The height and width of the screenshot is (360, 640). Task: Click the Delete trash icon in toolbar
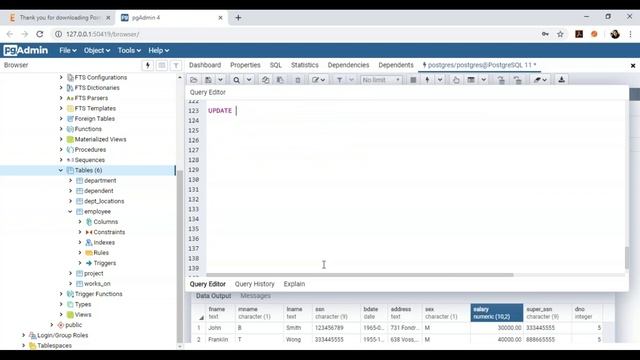click(298, 80)
